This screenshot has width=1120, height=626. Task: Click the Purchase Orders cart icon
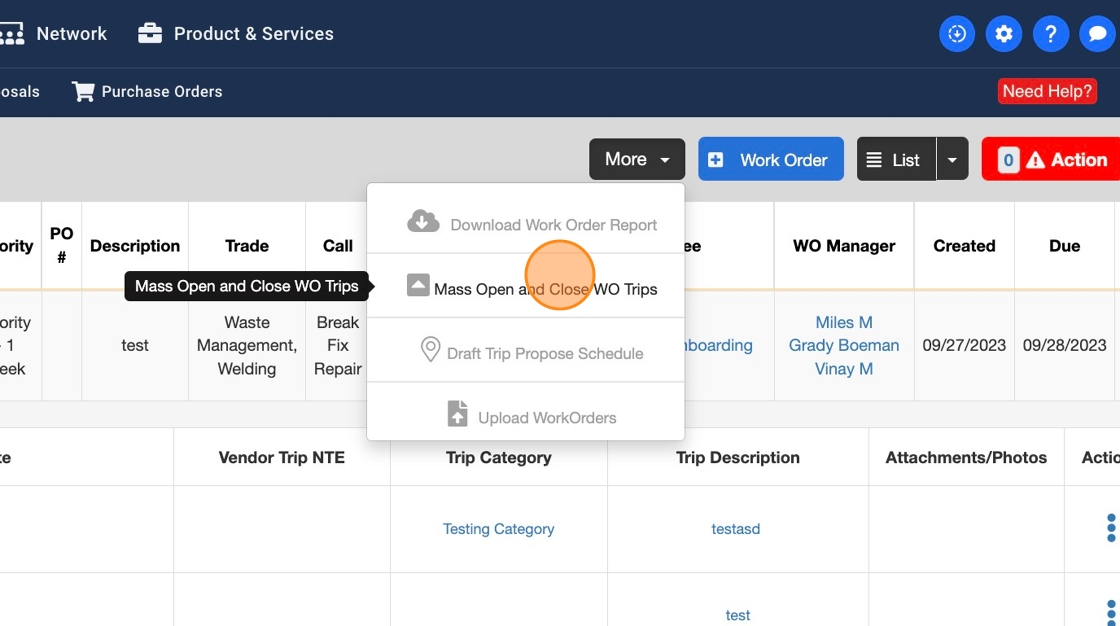coord(83,91)
